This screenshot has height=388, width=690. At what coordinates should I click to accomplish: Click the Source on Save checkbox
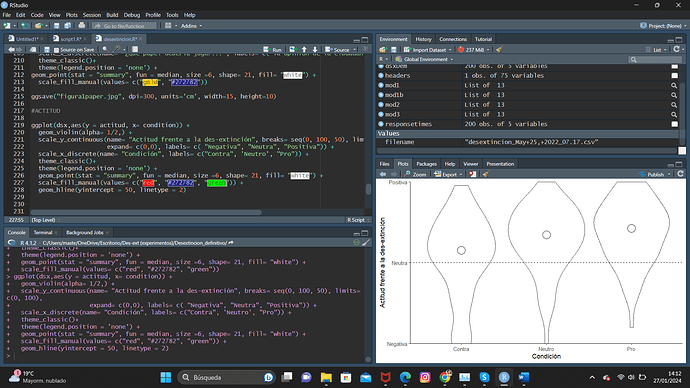click(x=56, y=50)
